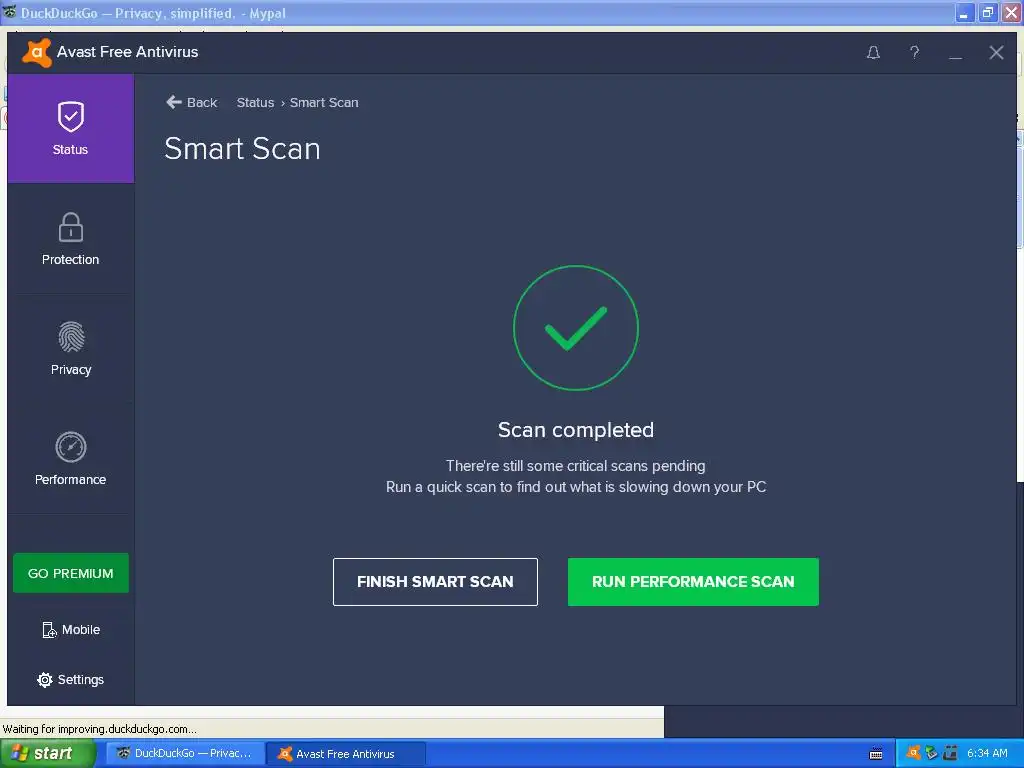Click the green scan completed checkmark
This screenshot has height=768, width=1024.
point(576,328)
